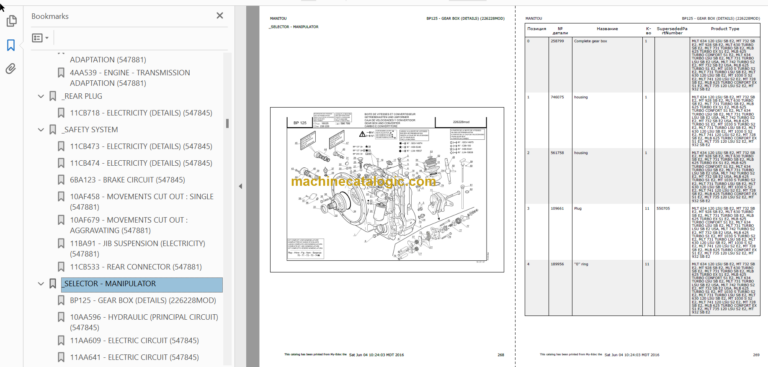Open bookmark 10AF458 - MOVEMENTS CUT OUT : SINGLE

tap(142, 201)
